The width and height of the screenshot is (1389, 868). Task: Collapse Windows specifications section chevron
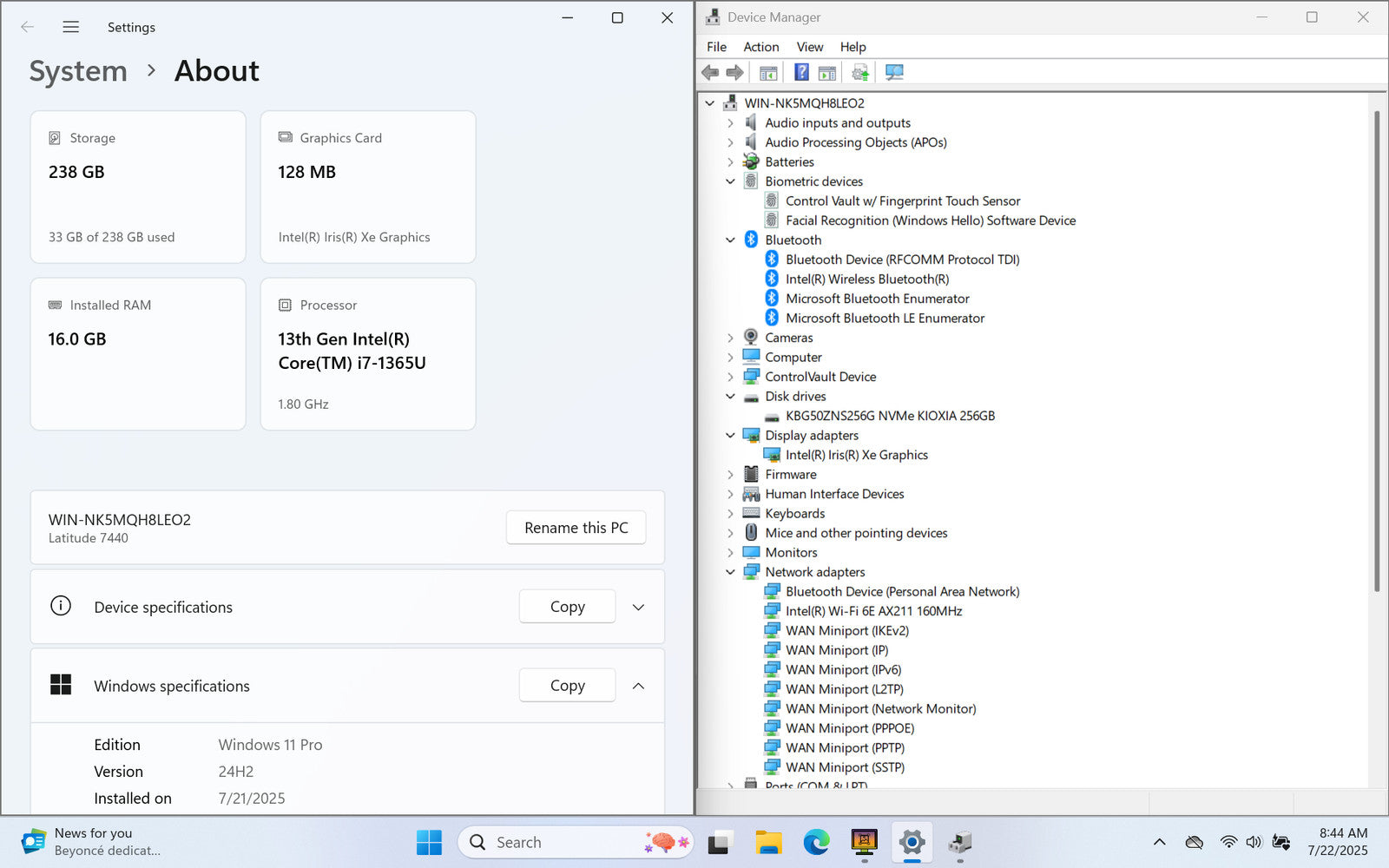point(638,686)
